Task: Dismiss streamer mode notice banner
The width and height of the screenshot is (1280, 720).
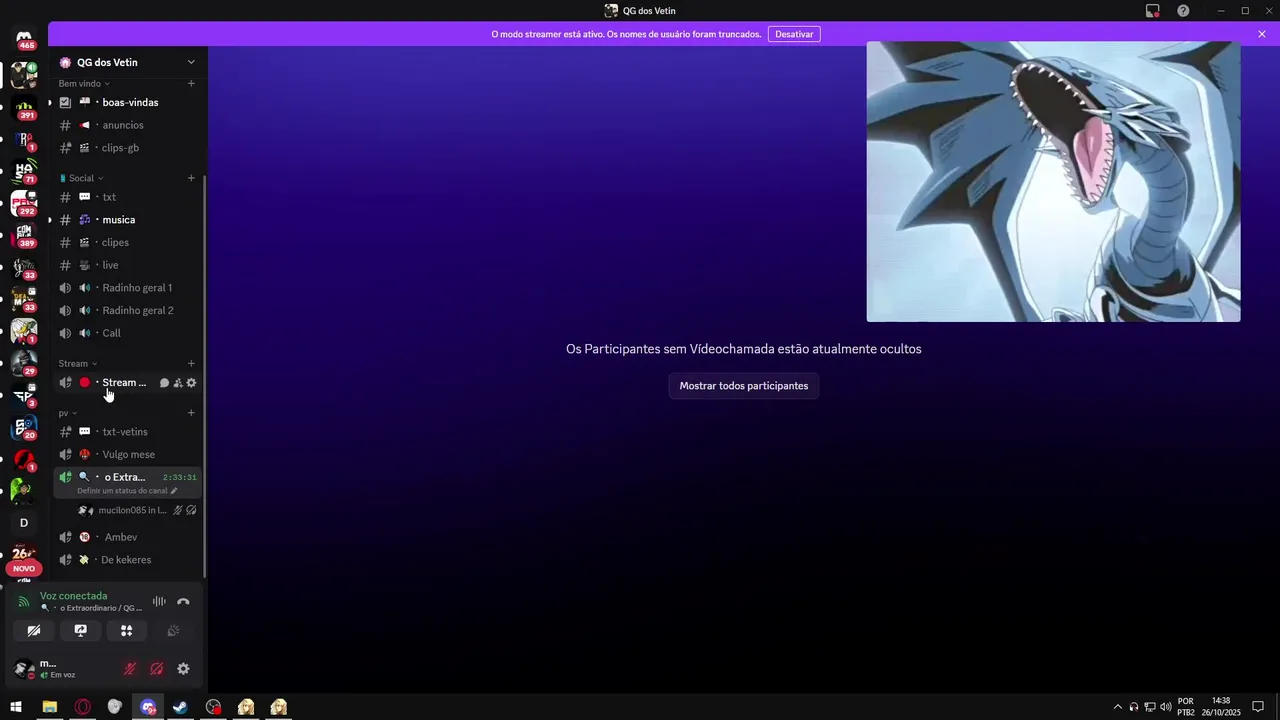Action: pos(1262,34)
